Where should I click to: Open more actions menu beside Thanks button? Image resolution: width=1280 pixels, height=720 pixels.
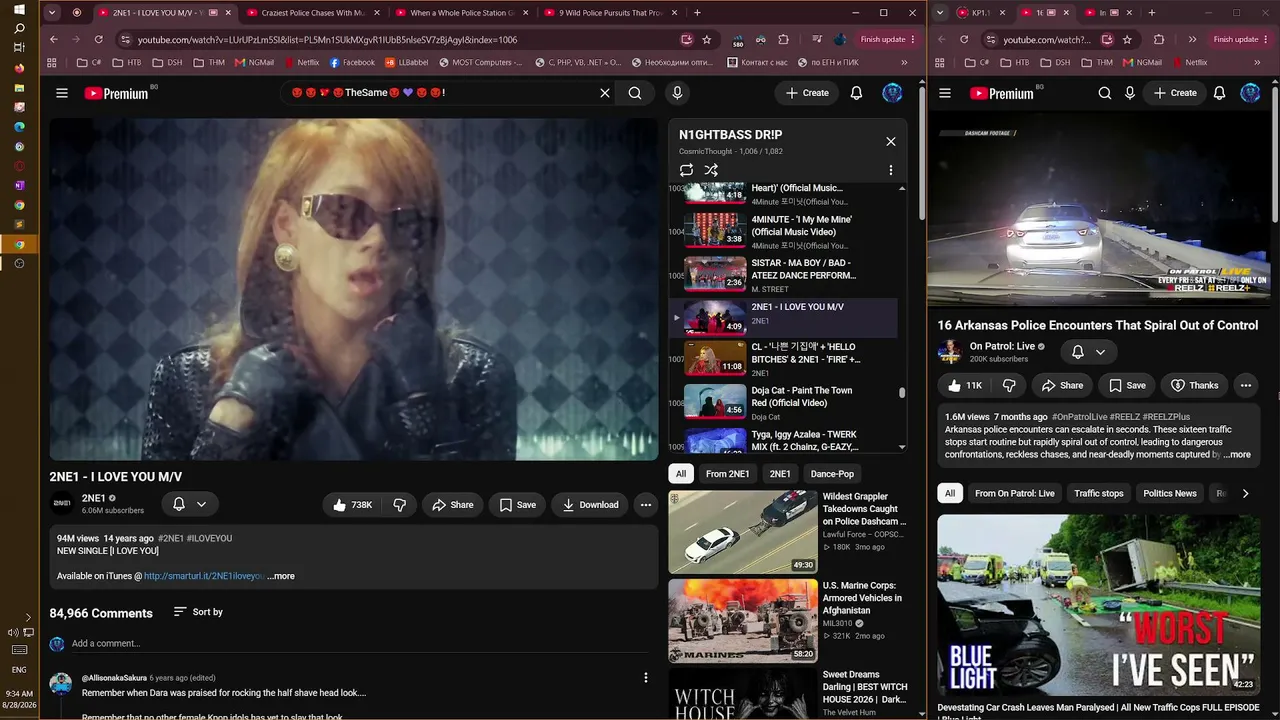tap(1246, 385)
